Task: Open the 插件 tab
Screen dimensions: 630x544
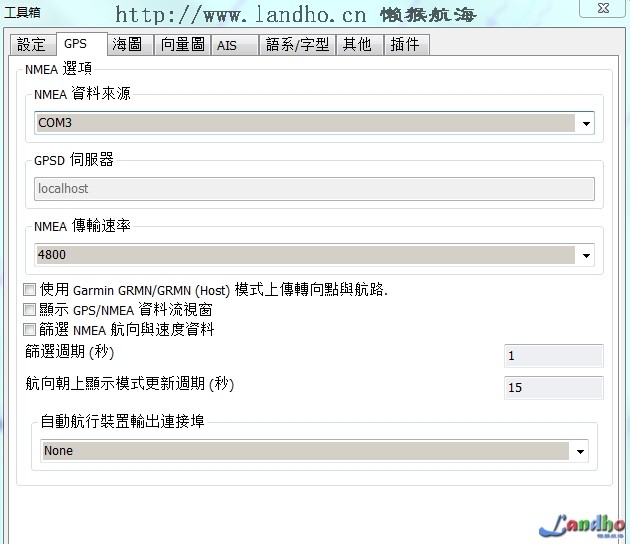Action: click(x=407, y=45)
